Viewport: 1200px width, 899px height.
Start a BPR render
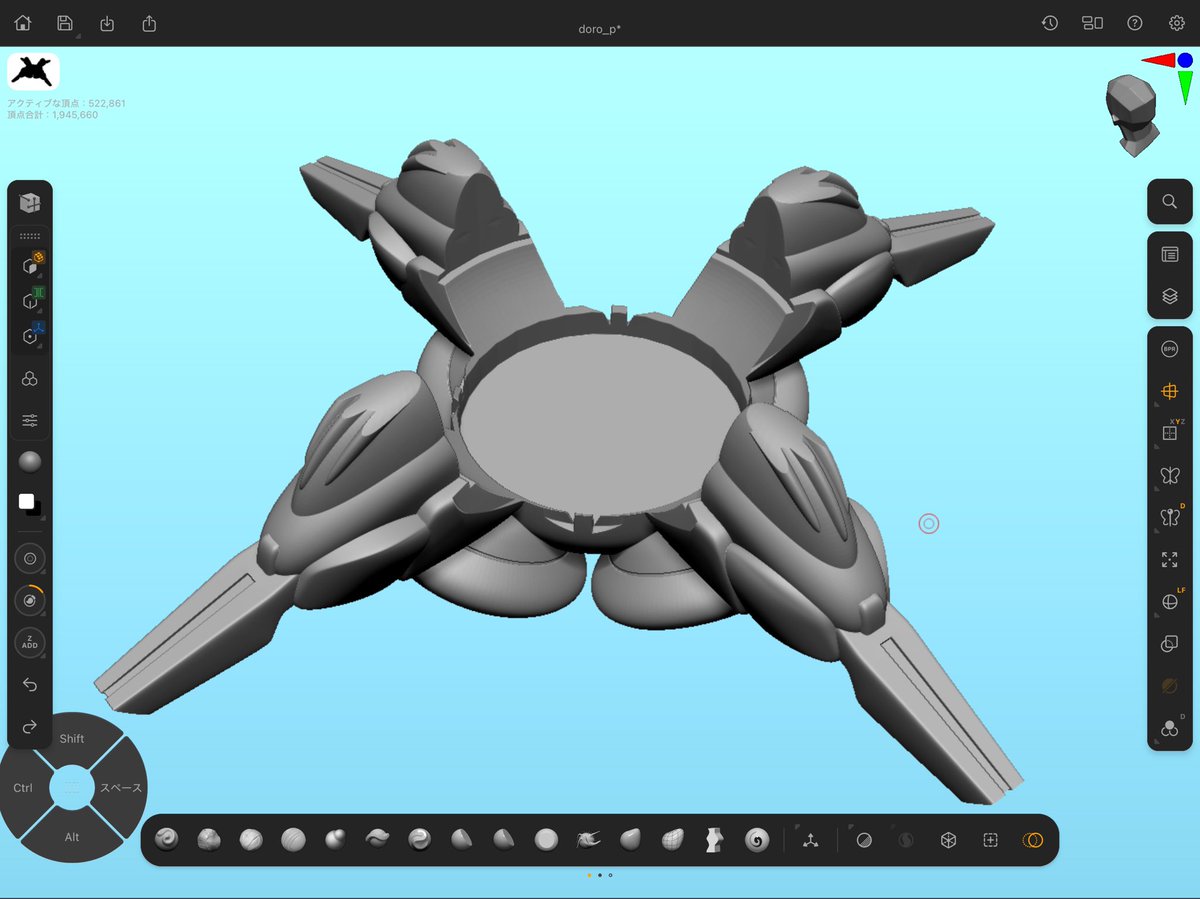1169,349
